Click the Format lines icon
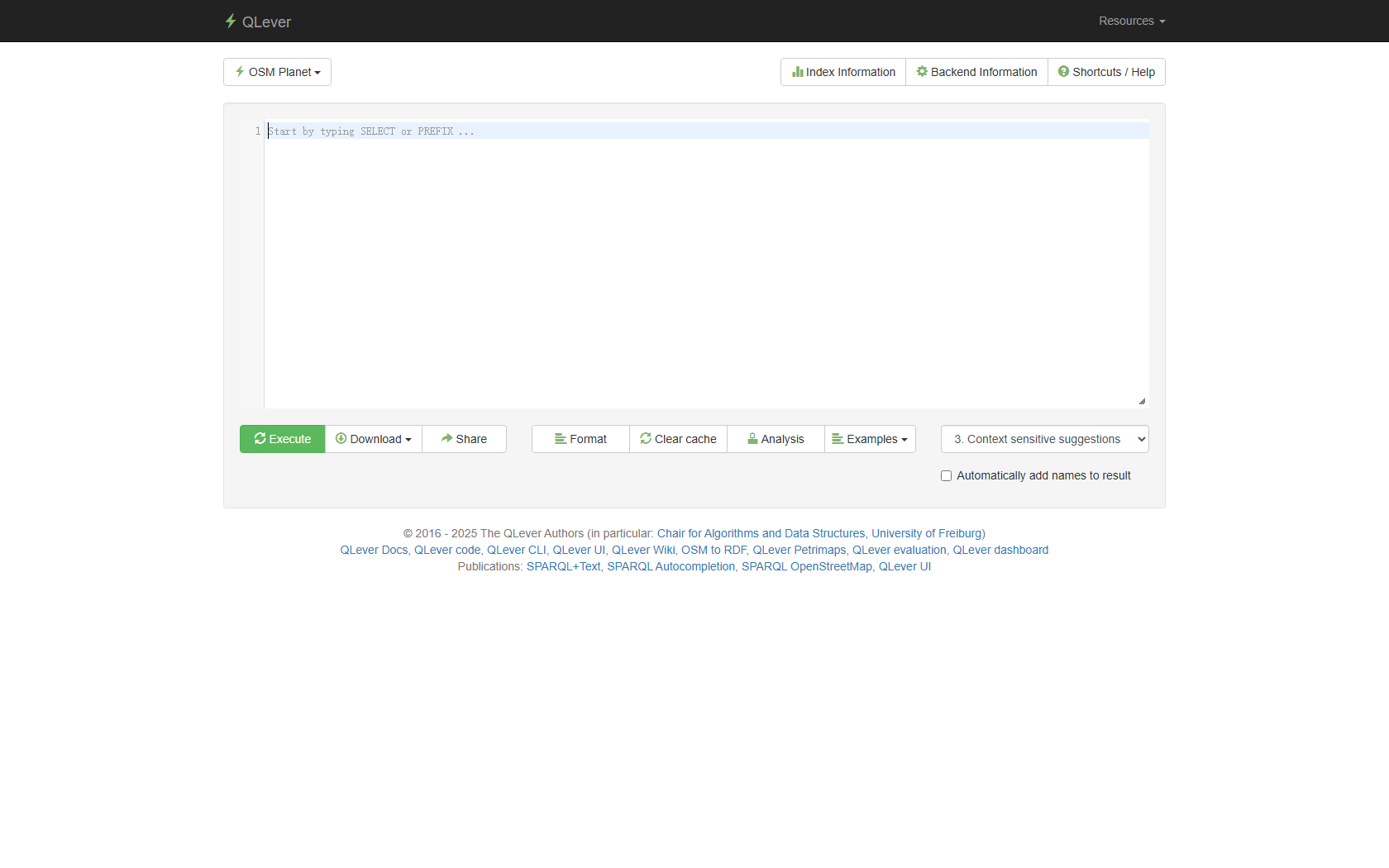1389x868 pixels. (x=561, y=438)
